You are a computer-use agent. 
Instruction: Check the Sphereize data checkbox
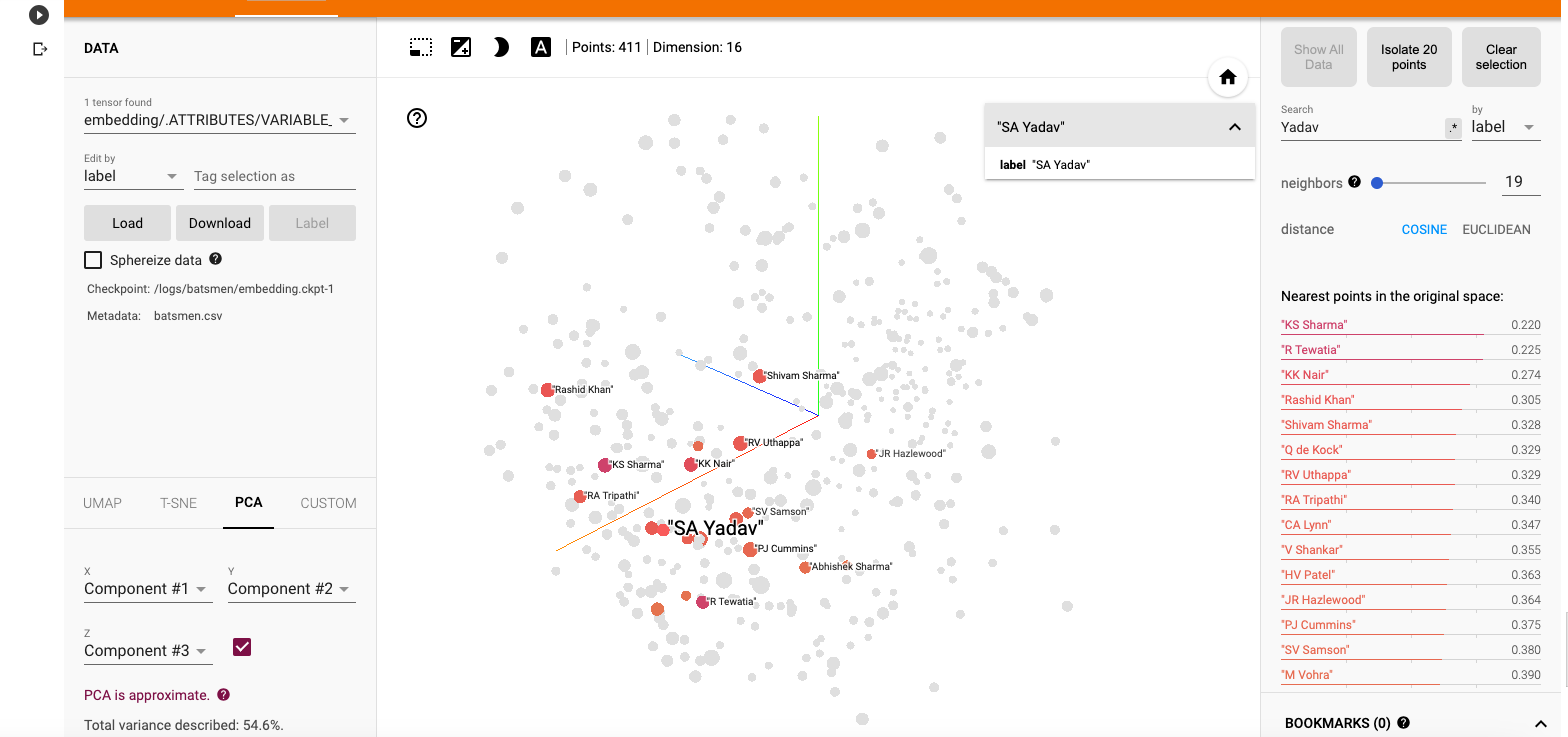pyautogui.click(x=93, y=260)
